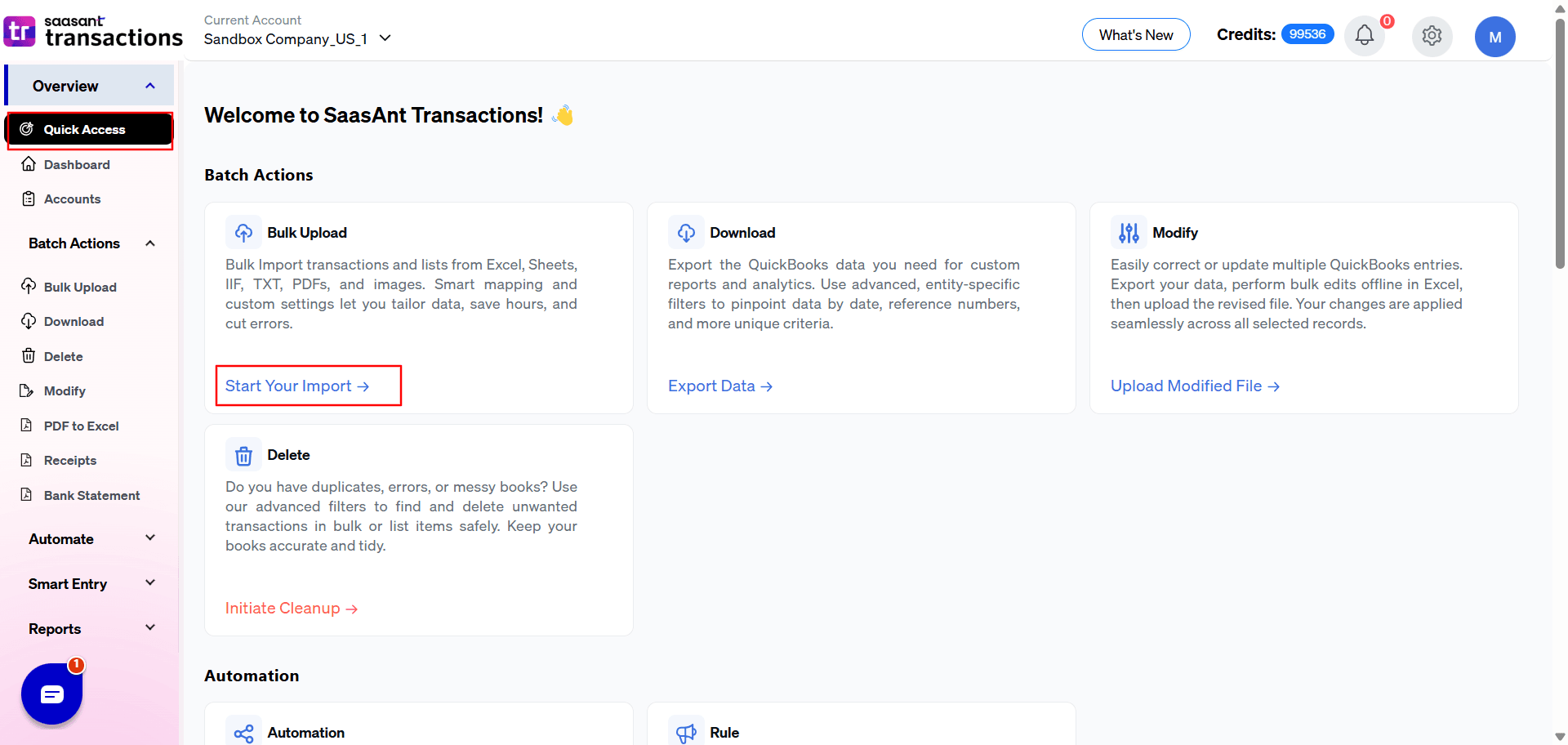Image resolution: width=1568 pixels, height=745 pixels.
Task: Expand the Reports section chevron
Action: coord(150,627)
